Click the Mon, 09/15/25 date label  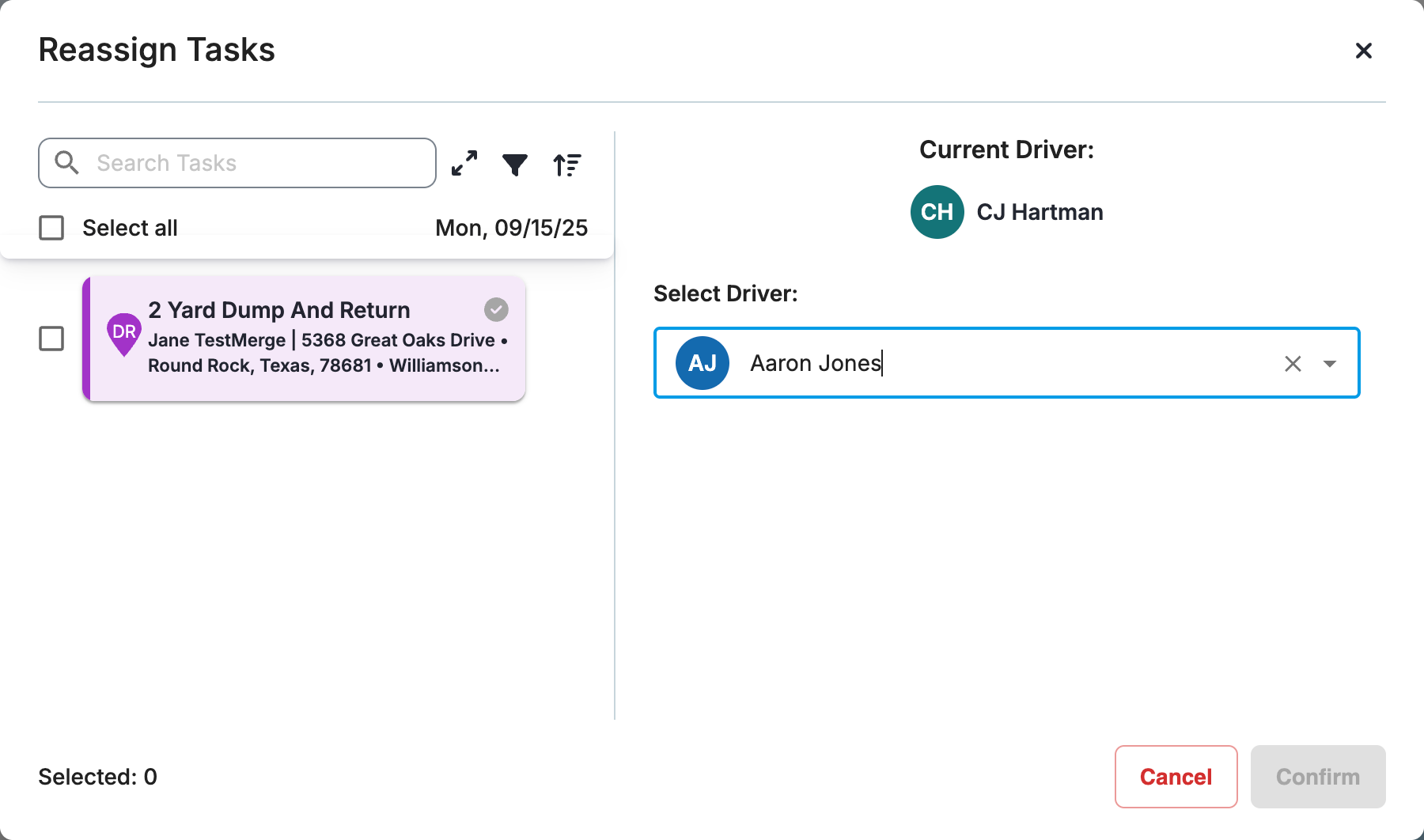tap(511, 228)
